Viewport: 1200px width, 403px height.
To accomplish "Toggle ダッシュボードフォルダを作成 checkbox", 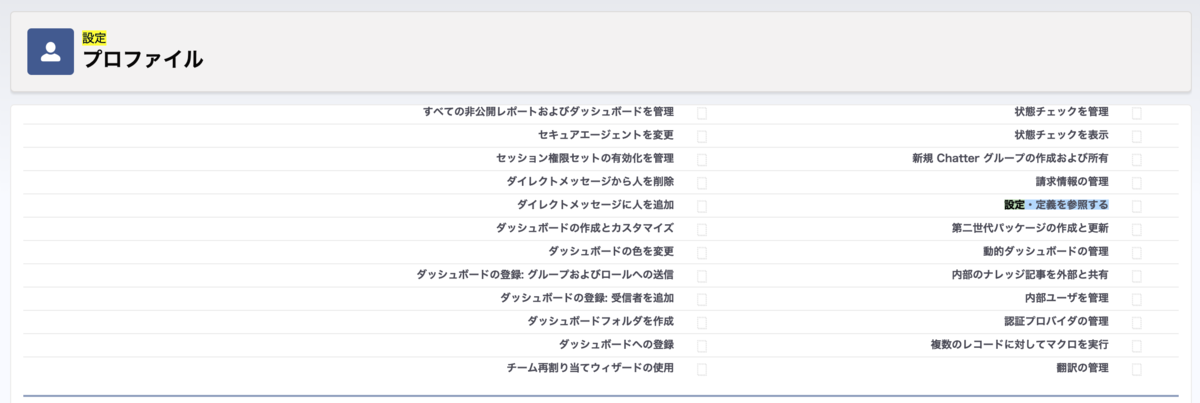I will coord(702,322).
